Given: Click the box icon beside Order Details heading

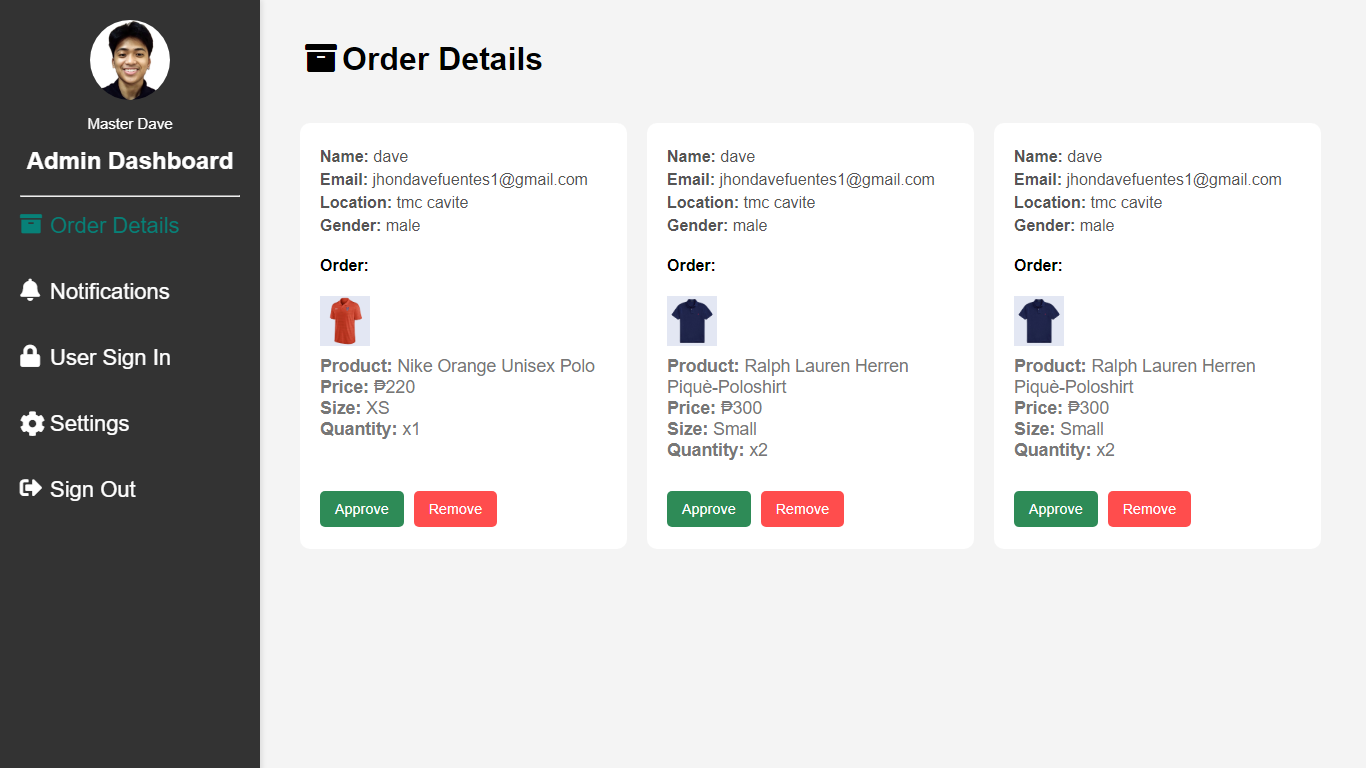Looking at the screenshot, I should 320,58.
